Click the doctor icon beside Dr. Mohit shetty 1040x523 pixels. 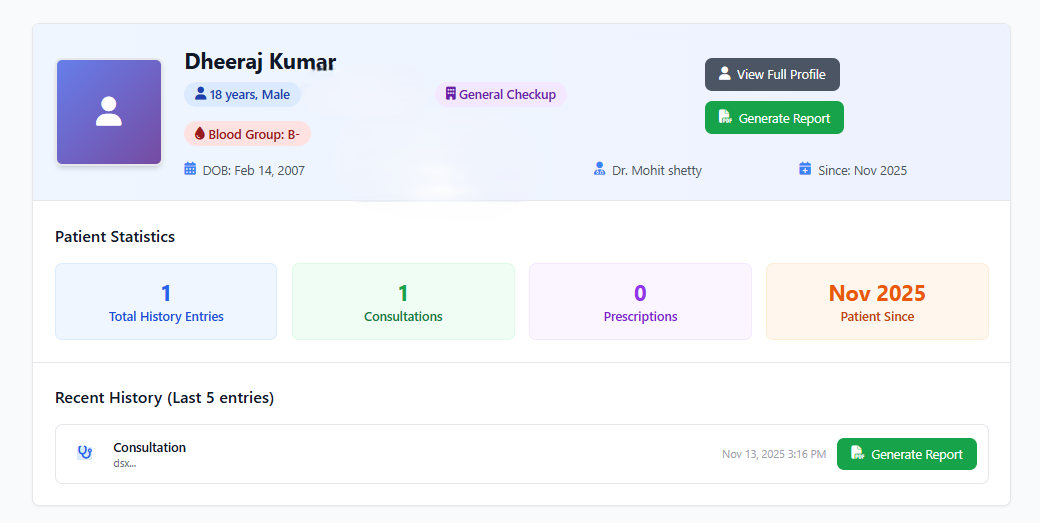point(600,170)
